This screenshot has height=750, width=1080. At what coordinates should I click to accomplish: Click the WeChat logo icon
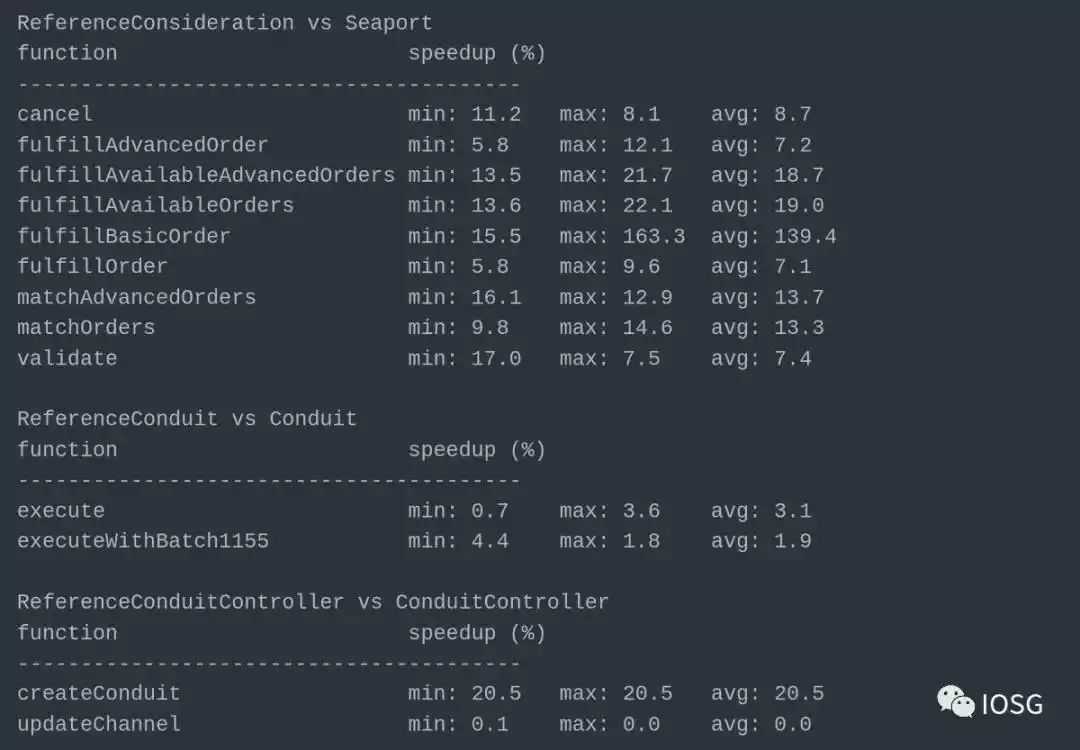955,702
